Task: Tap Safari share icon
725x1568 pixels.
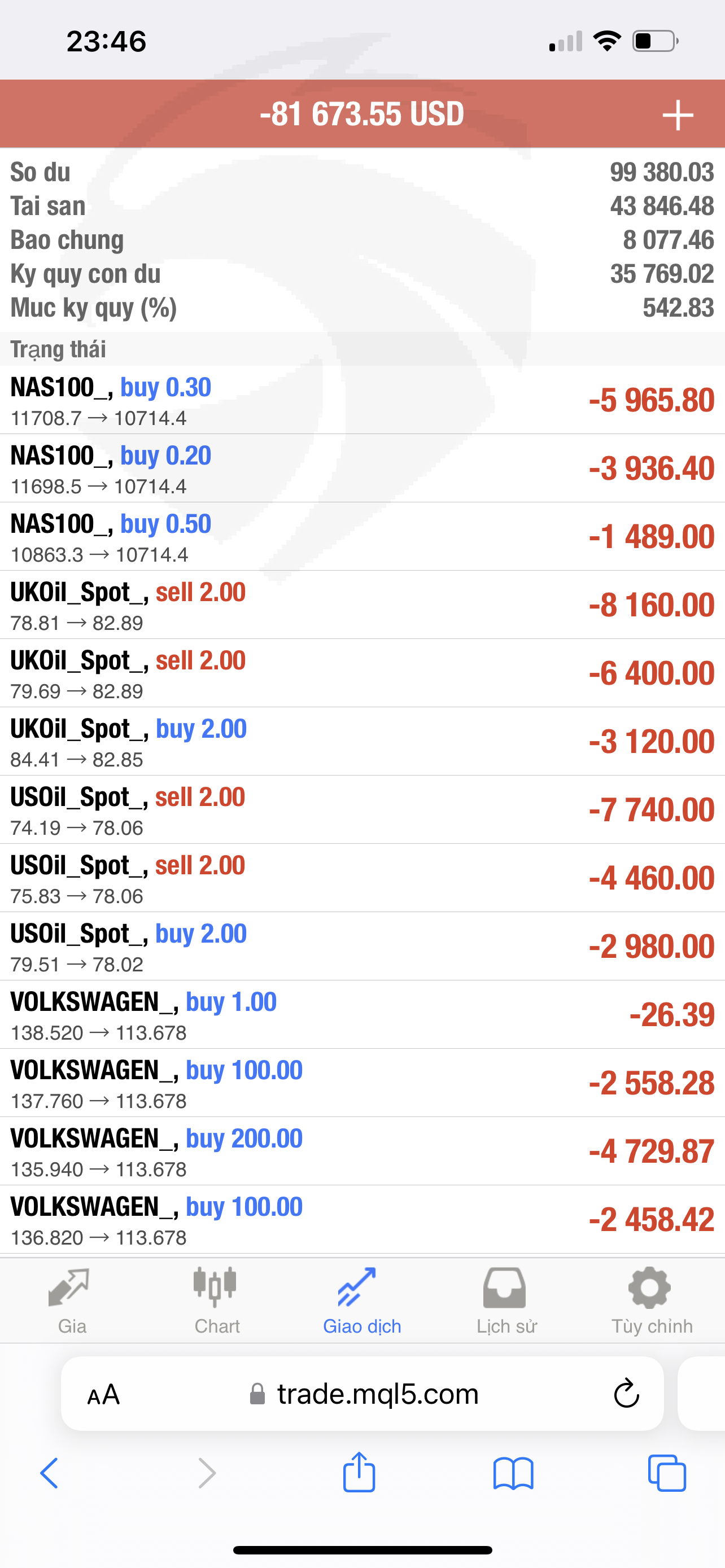Action: (x=359, y=1473)
